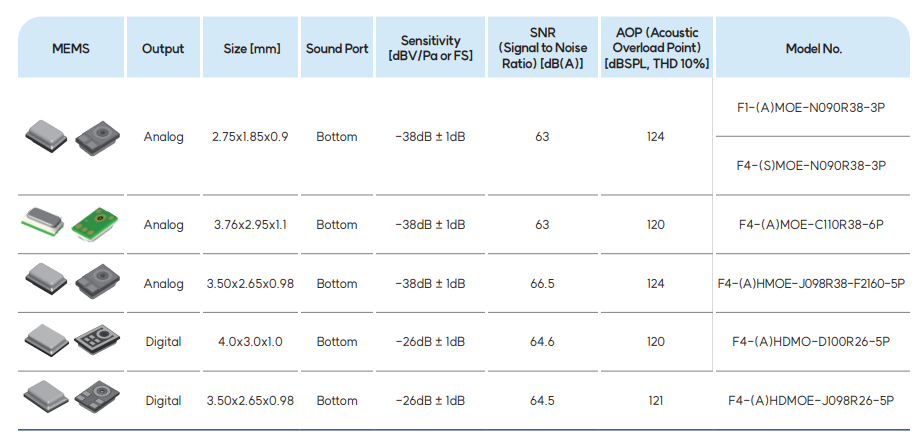Click the dark microphone image in last row
924x447 pixels.
[94, 399]
